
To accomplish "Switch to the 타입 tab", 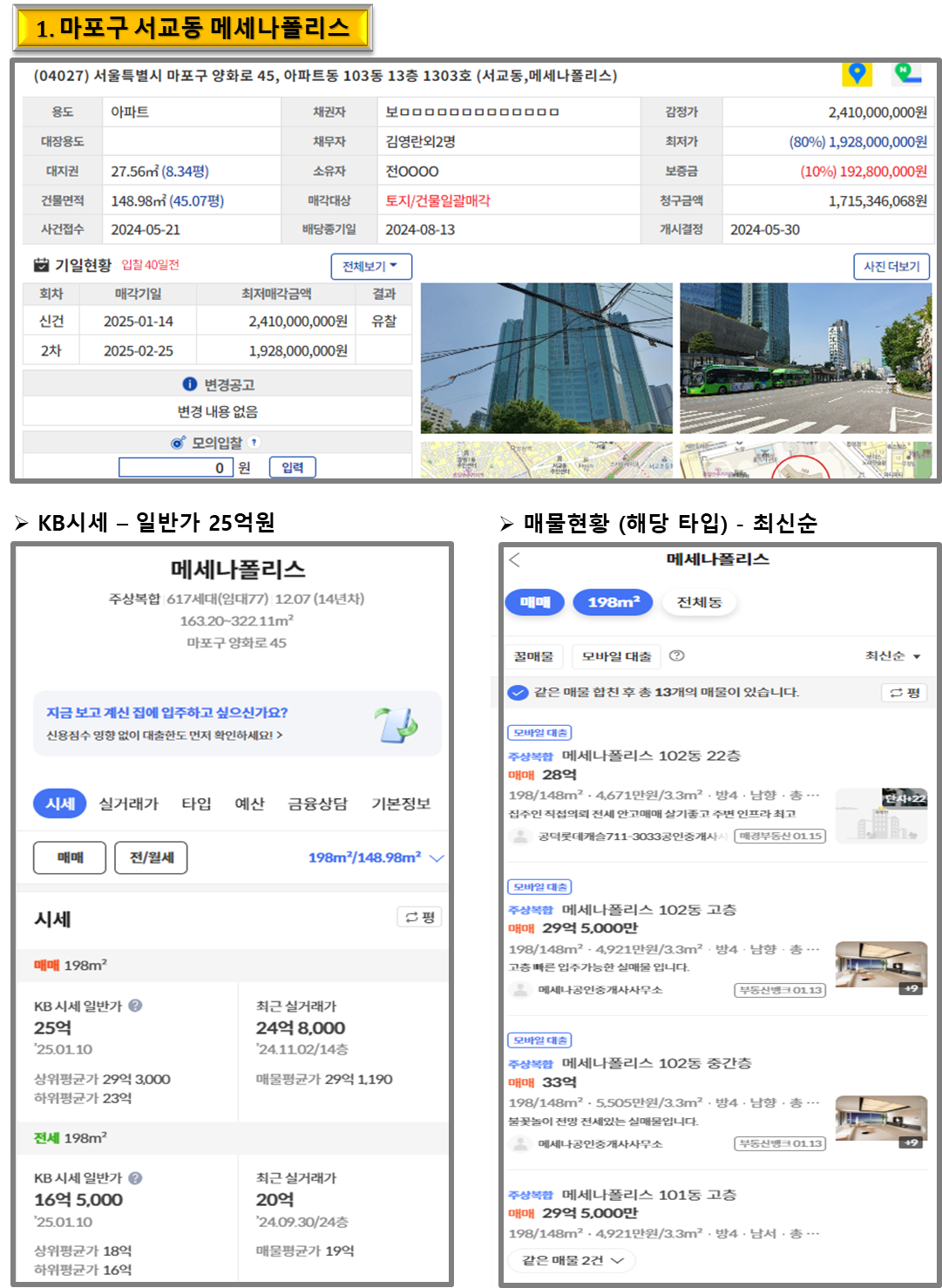I will pos(196,803).
